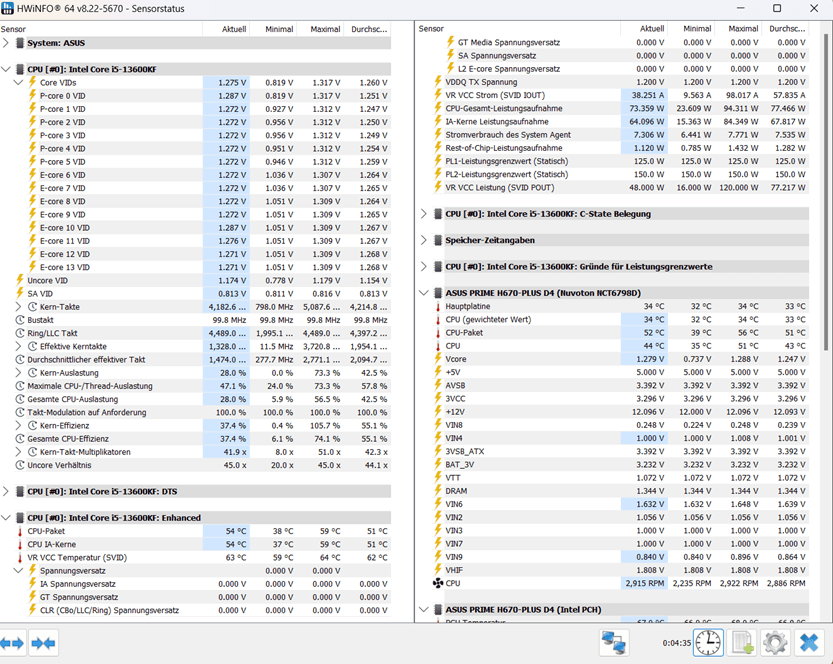Collapse ASUS PRIME H670-PLUS D4 Intel PCH group
This screenshot has height=664, width=833.
[423, 610]
